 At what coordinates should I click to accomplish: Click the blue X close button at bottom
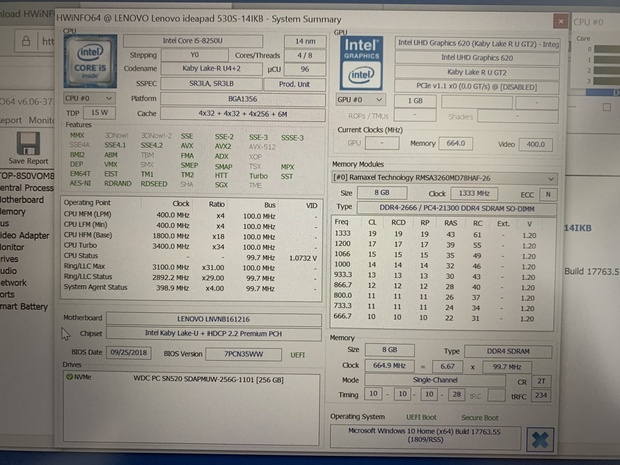(x=540, y=440)
